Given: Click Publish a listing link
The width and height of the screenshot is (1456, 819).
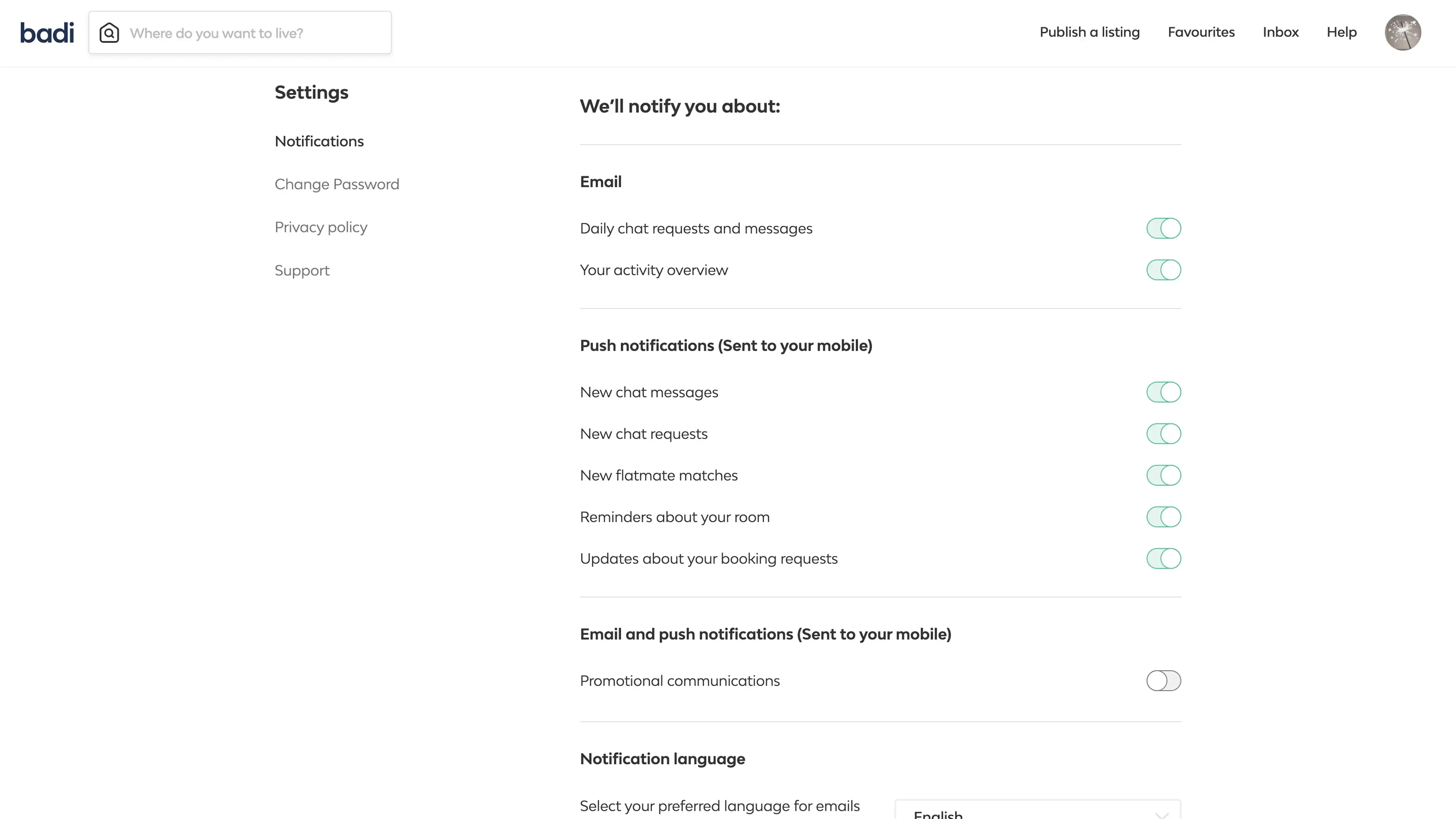Looking at the screenshot, I should 1089,32.
